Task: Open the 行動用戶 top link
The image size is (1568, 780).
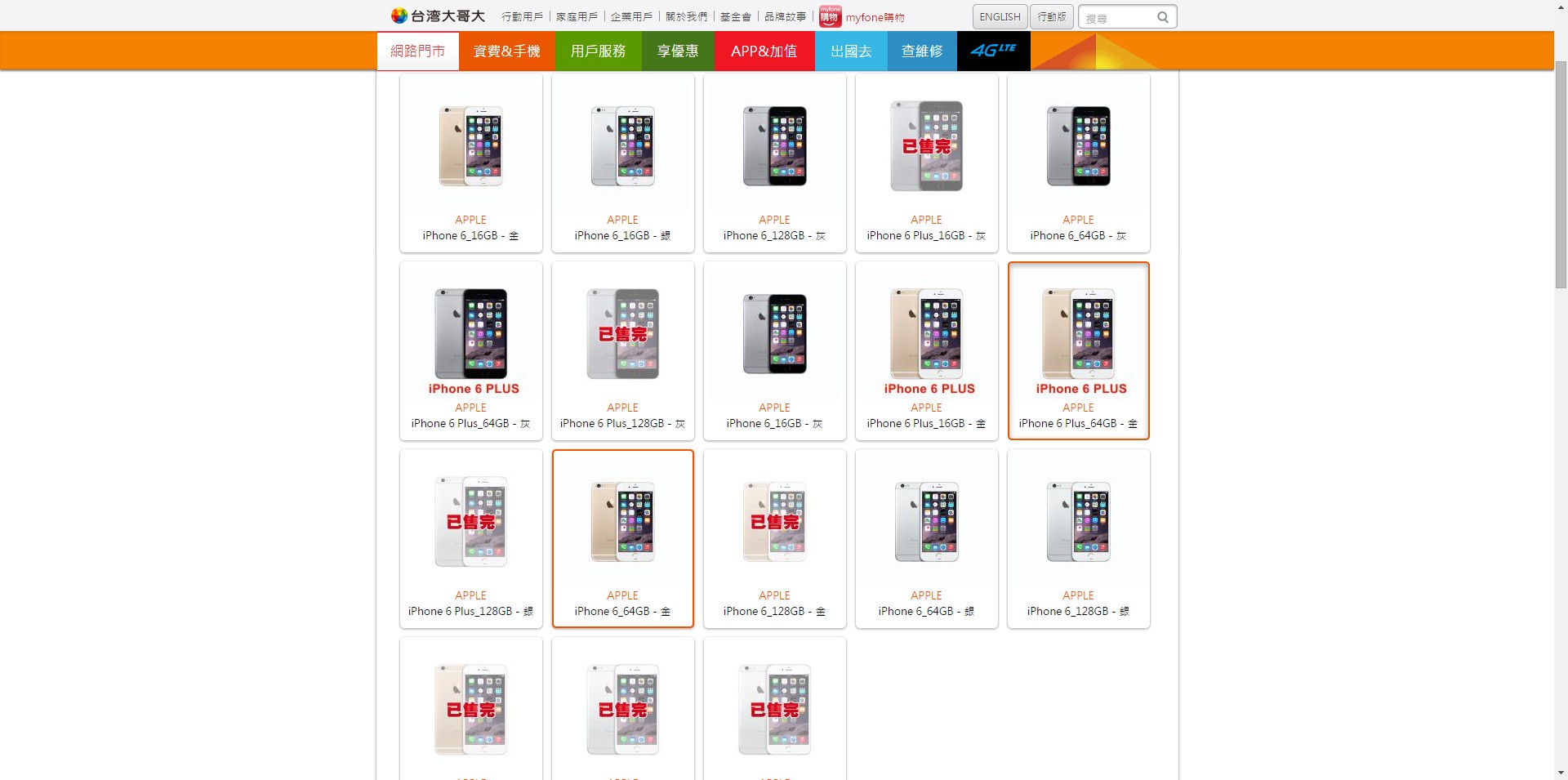Action: click(x=522, y=16)
